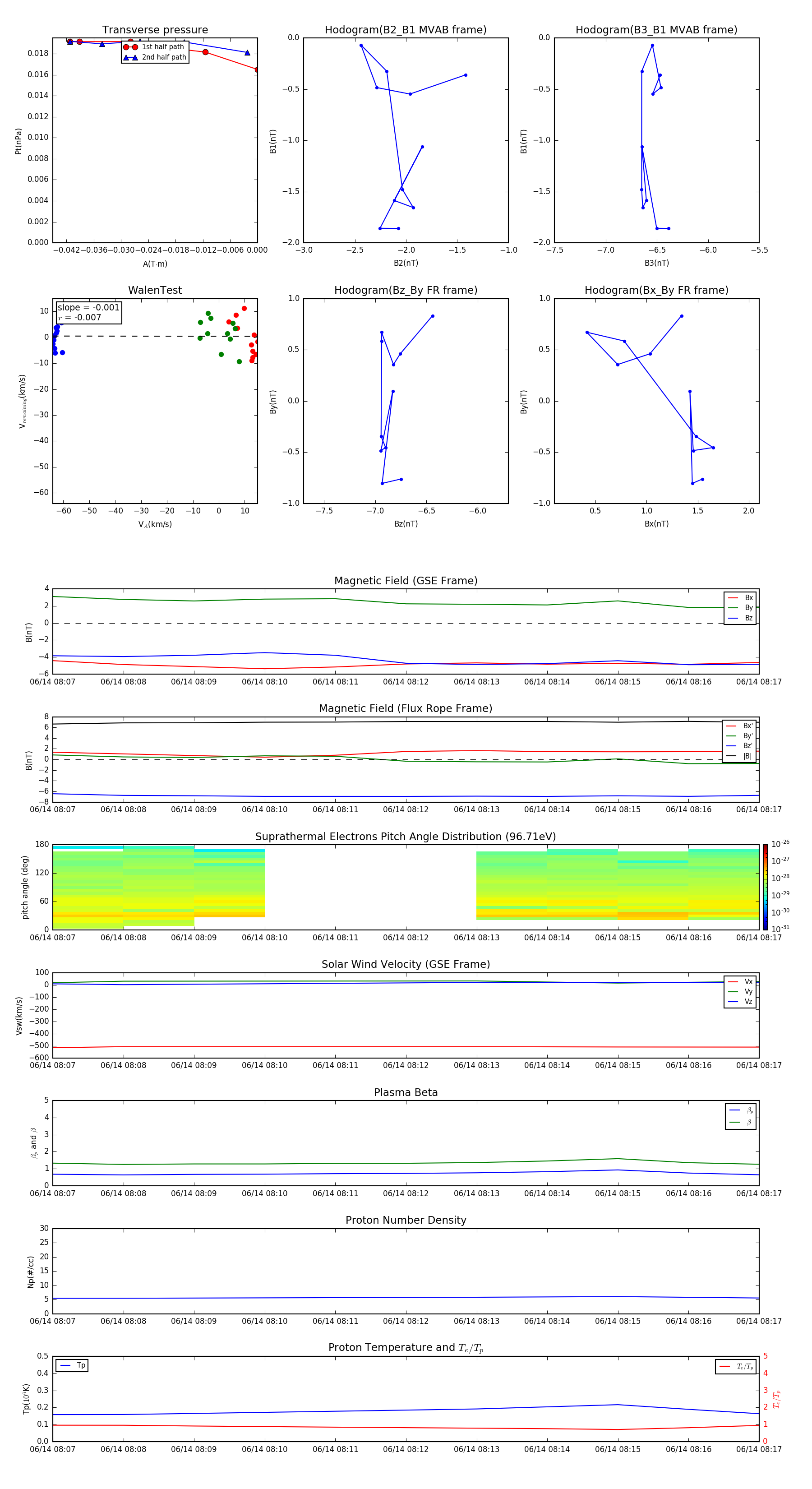
Task: Click the |B| legend entry
Action: pyautogui.click(x=739, y=757)
